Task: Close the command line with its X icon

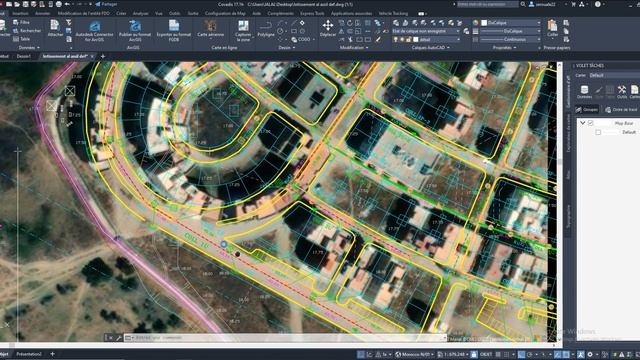Action: (111, 338)
